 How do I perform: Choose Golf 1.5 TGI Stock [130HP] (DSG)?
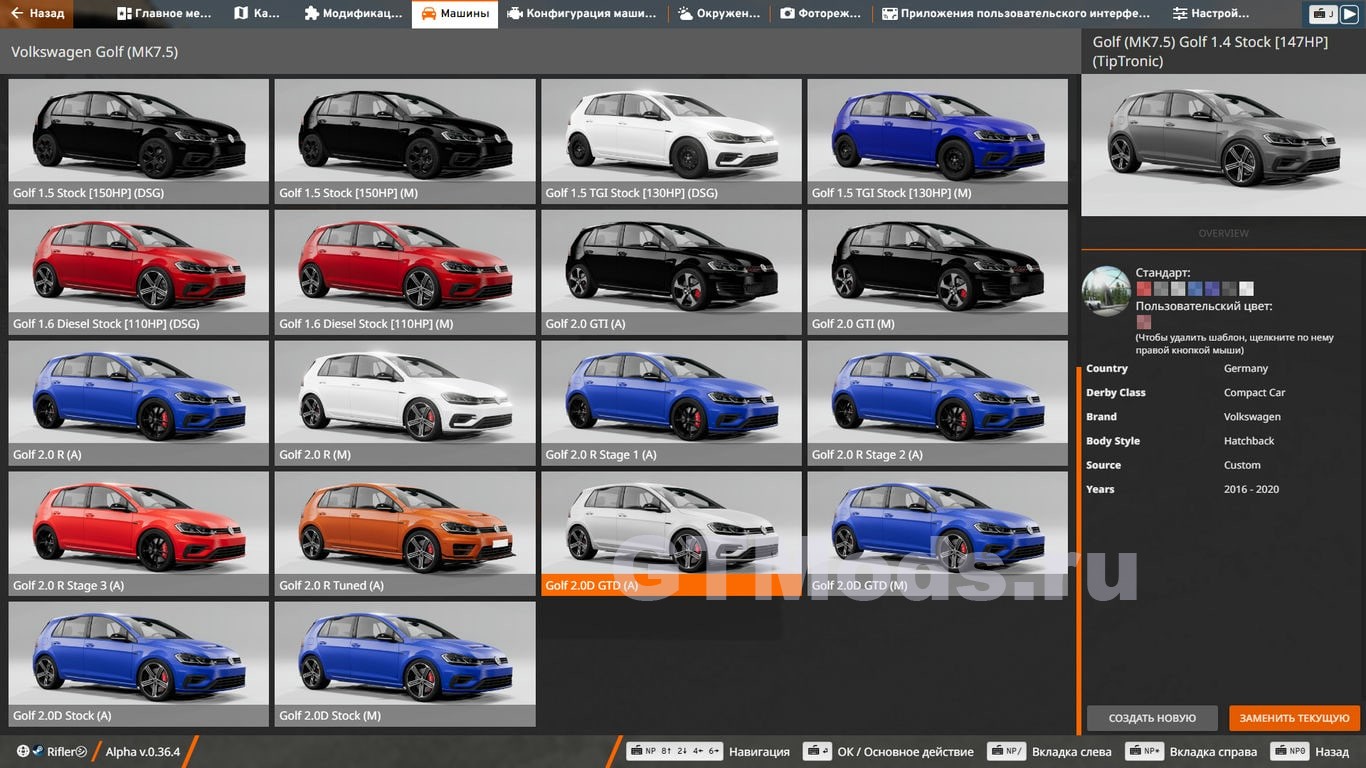click(x=671, y=141)
